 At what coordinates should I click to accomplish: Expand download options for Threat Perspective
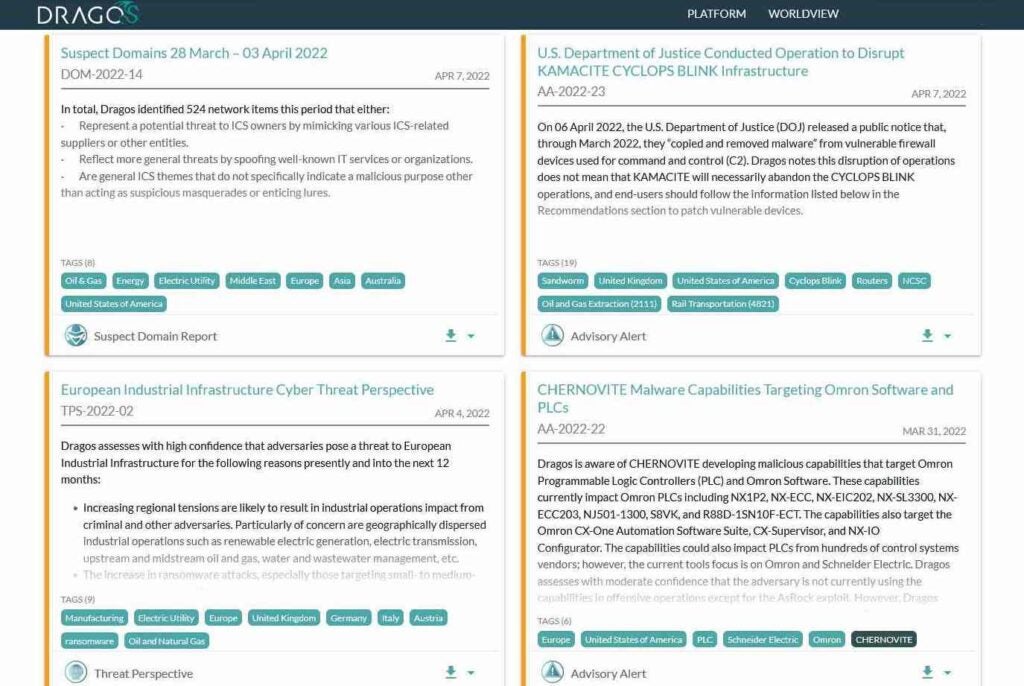tap(471, 673)
